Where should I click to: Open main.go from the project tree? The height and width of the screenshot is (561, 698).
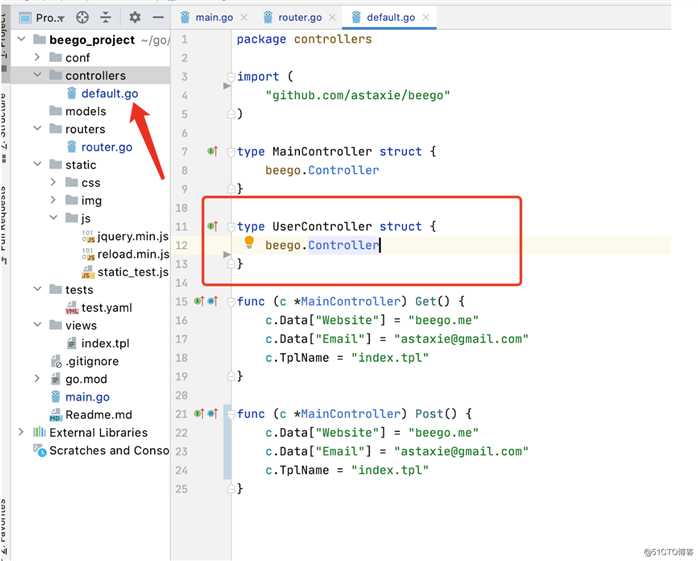tap(87, 397)
